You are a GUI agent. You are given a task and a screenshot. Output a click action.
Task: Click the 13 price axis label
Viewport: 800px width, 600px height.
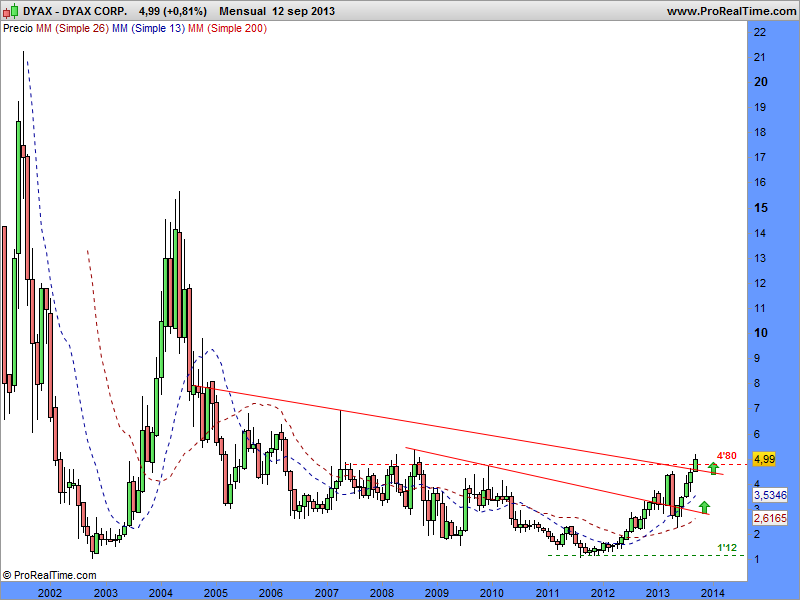point(760,258)
